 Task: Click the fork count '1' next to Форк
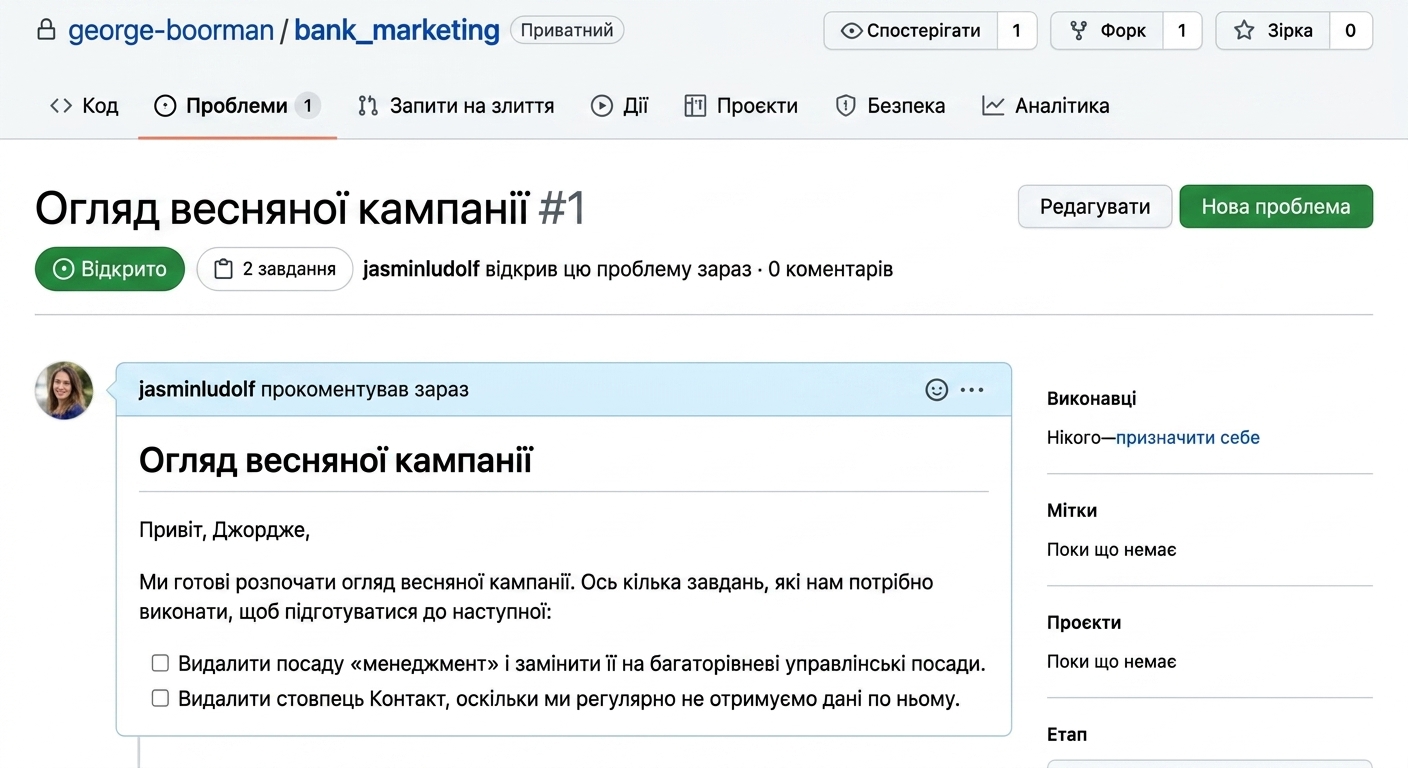pyautogui.click(x=1182, y=30)
